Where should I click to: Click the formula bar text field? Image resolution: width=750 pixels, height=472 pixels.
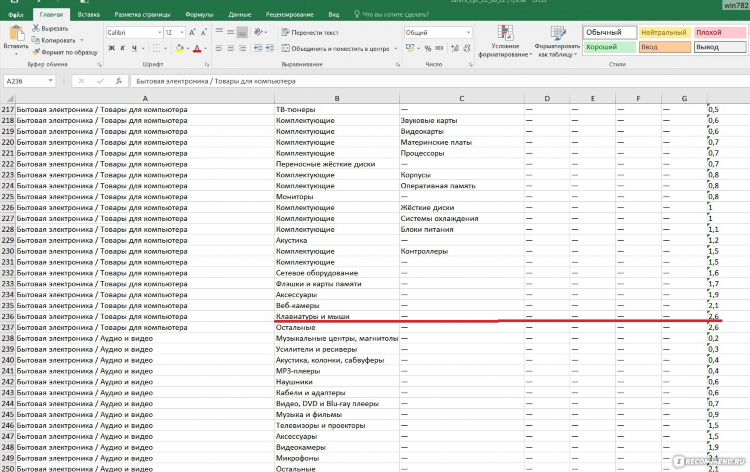(x=440, y=81)
